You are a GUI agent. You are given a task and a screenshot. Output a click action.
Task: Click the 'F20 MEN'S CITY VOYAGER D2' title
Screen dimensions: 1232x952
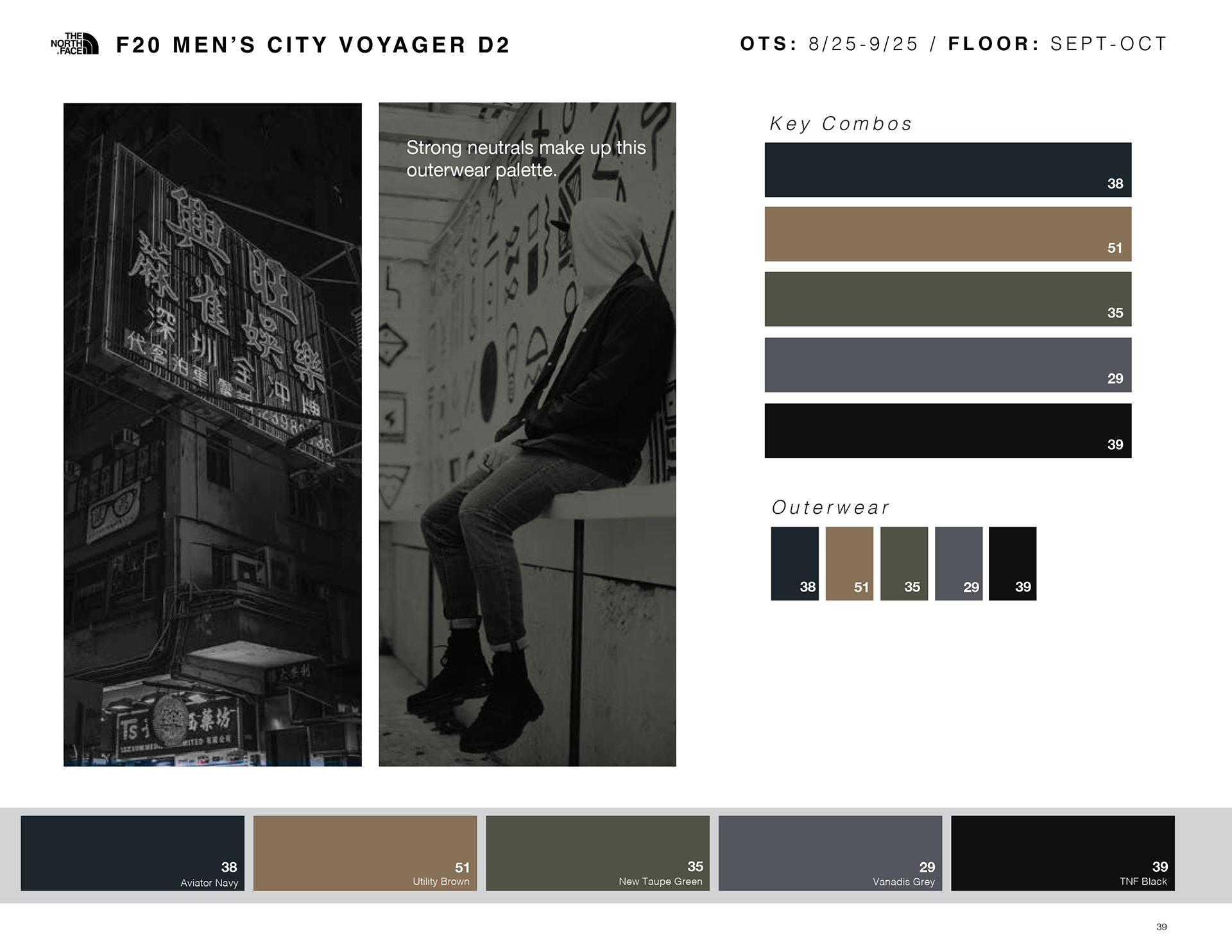click(313, 45)
